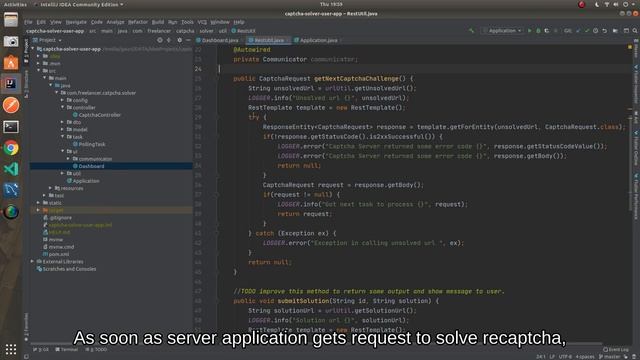640x360 pixels.
Task: Open the Terminal dock icon
Action: pos(11,127)
